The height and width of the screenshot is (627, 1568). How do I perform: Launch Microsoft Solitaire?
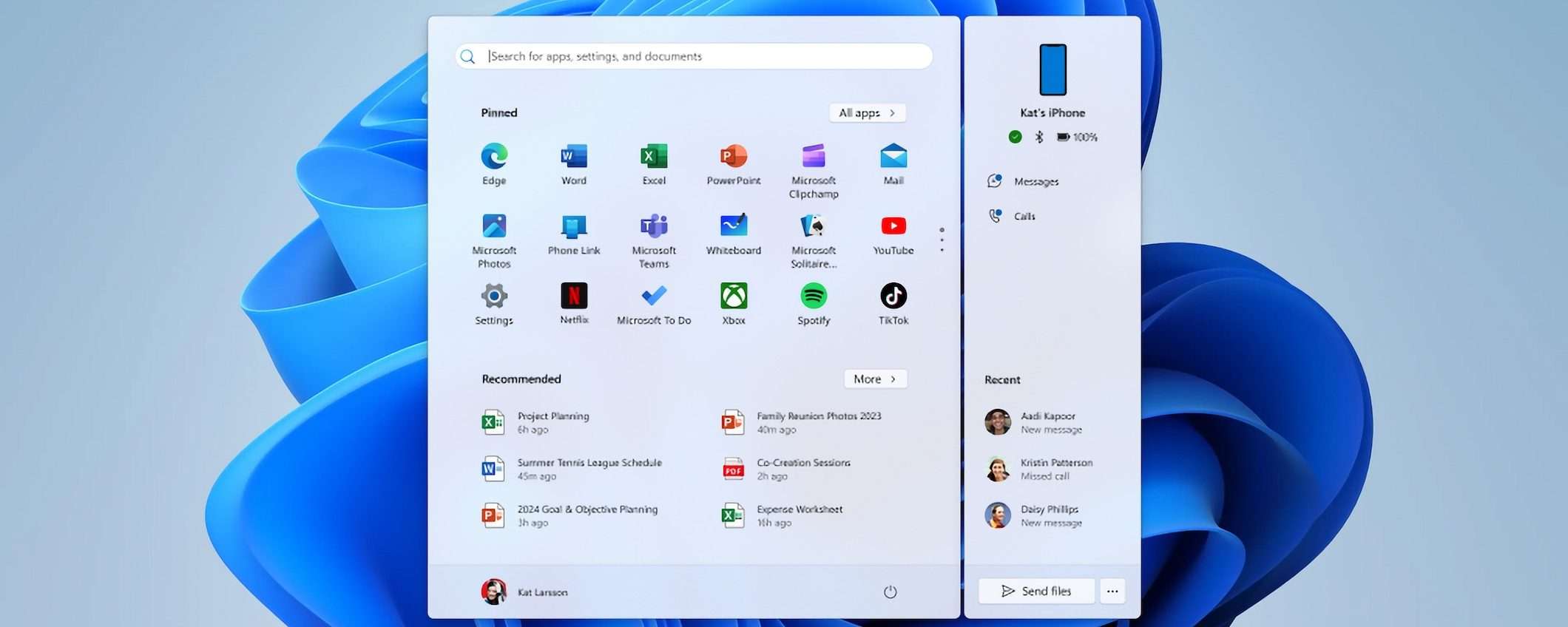[814, 241]
